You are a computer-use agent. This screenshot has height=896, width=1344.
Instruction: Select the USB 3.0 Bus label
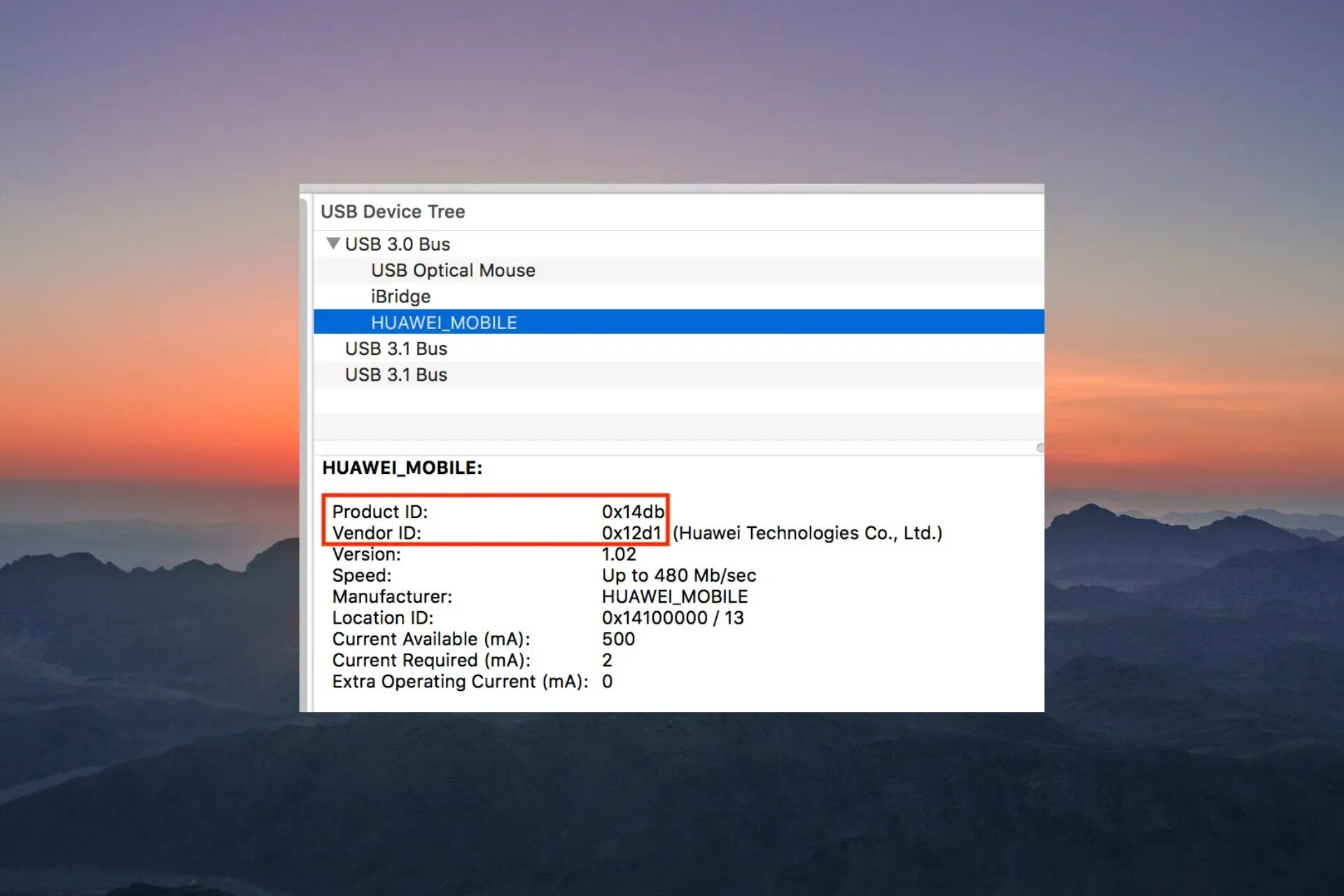click(x=398, y=244)
